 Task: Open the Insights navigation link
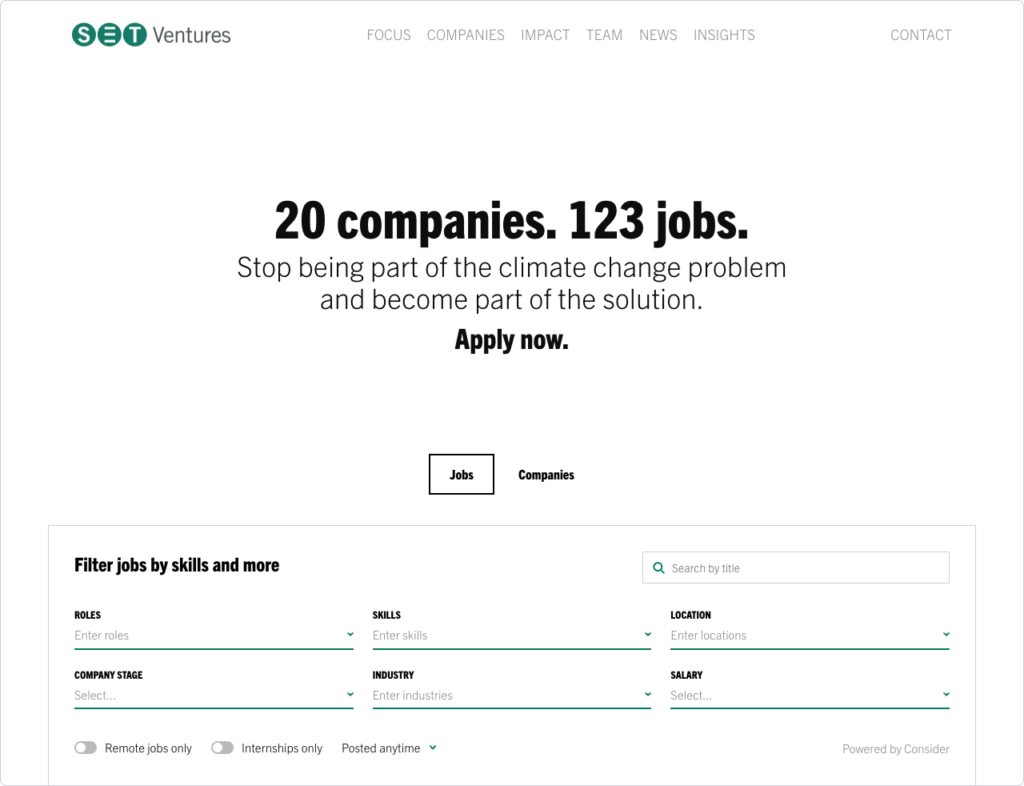724,35
